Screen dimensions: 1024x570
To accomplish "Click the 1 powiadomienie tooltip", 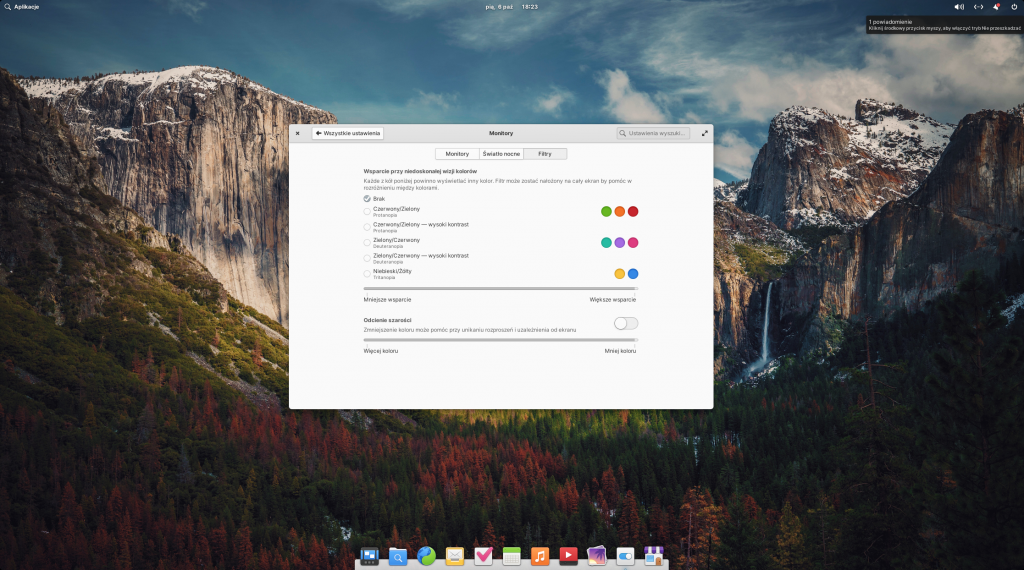I will point(944,25).
